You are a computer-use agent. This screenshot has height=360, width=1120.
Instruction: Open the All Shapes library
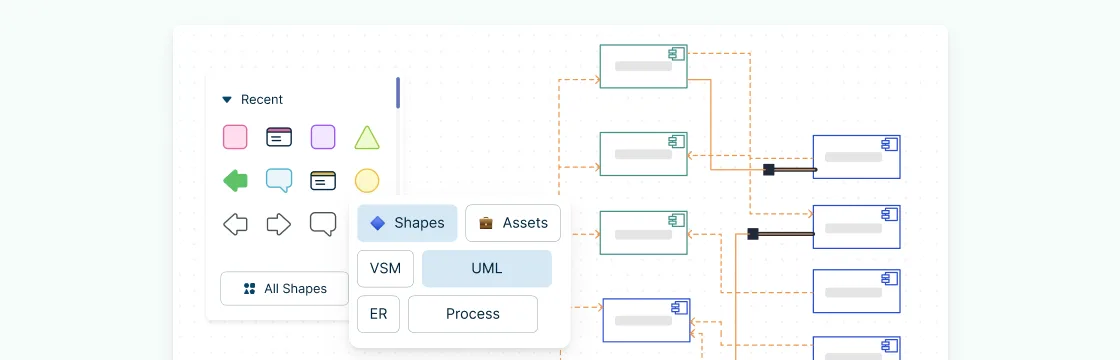(x=284, y=289)
